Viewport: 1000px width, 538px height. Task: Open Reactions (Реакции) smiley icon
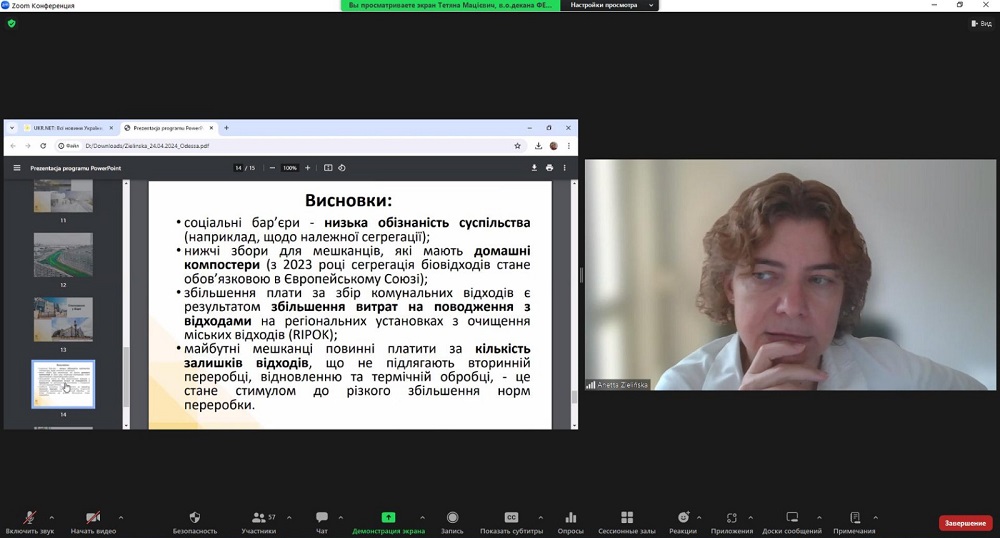(x=683, y=518)
